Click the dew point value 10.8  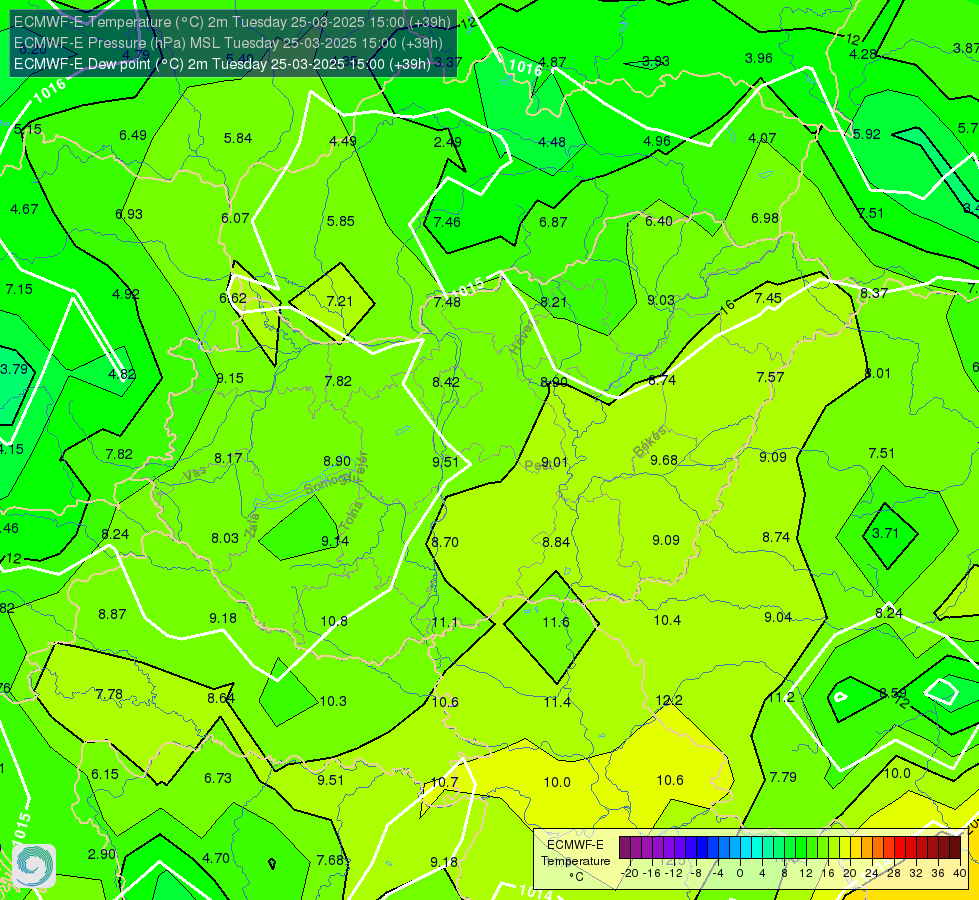pyautogui.click(x=334, y=621)
